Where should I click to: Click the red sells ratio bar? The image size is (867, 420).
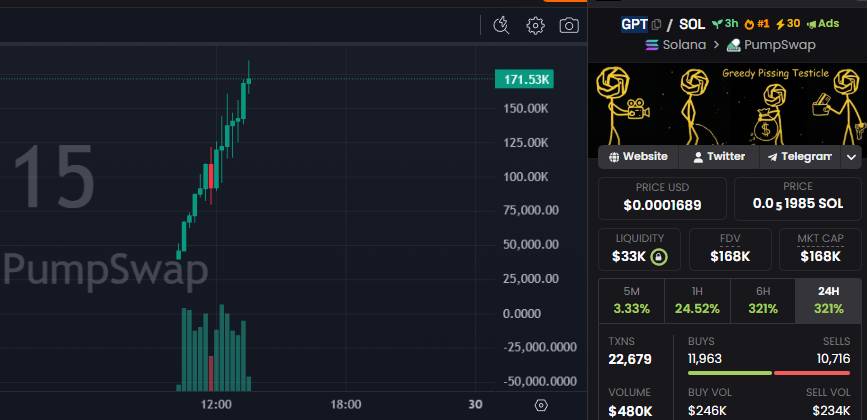point(812,373)
